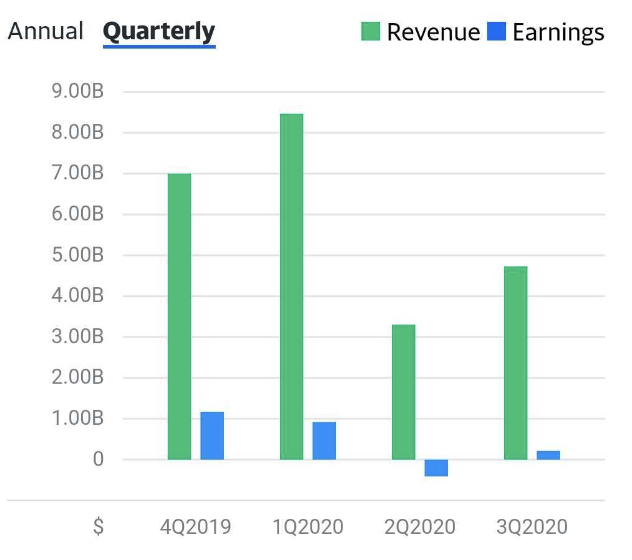Screen dimensions: 632x560
Task: Click the 1Q2020 revenue bar
Action: pos(292,287)
